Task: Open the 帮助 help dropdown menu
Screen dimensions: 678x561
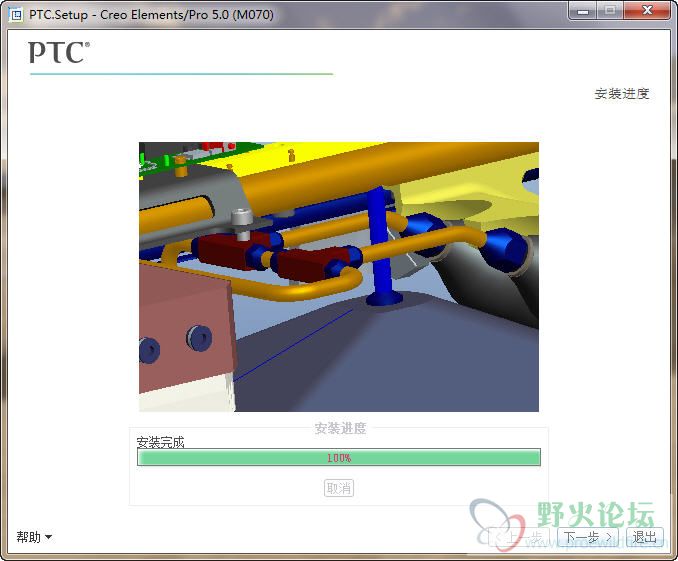Action: (34, 537)
